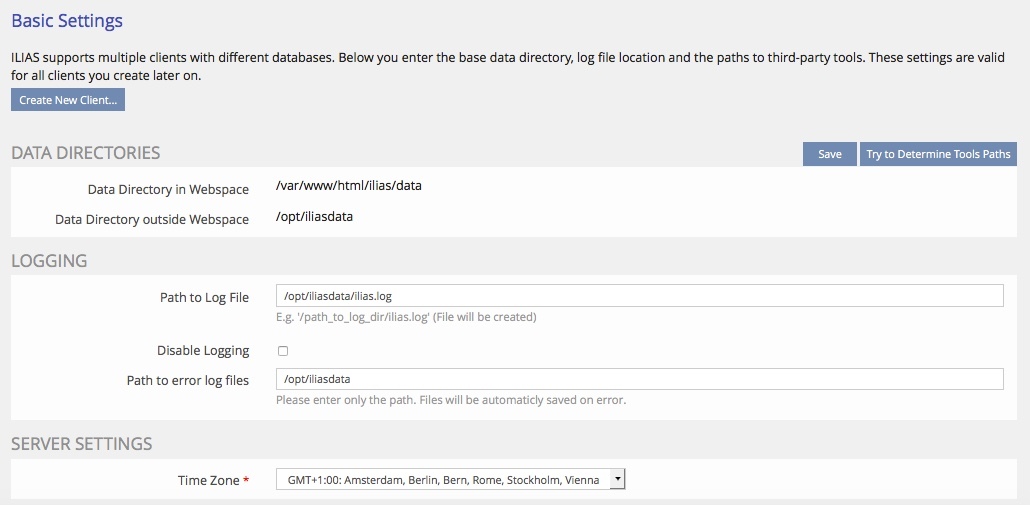The height and width of the screenshot is (505, 1030).
Task: Click the Path to error log files field
Action: (639, 379)
